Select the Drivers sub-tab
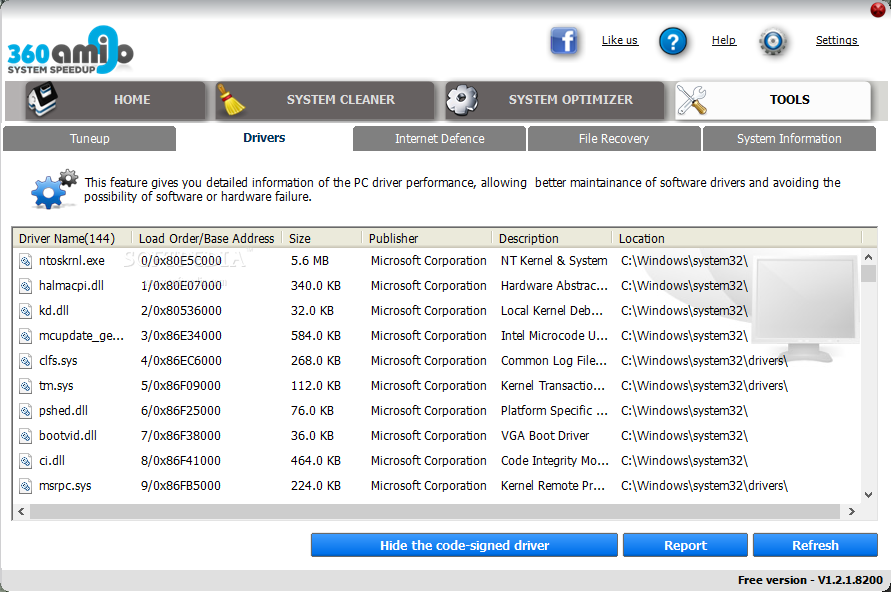This screenshot has width=891, height=592. coord(264,138)
